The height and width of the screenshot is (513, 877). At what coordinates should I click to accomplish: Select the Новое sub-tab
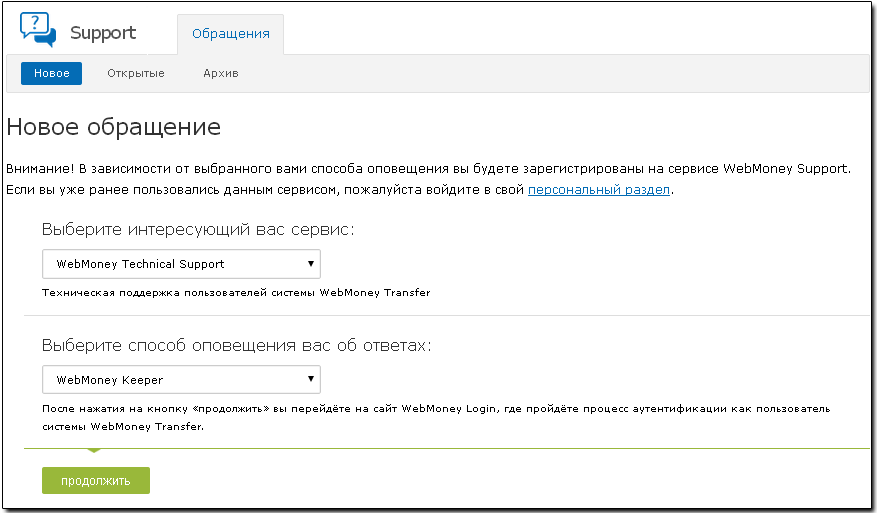51,73
